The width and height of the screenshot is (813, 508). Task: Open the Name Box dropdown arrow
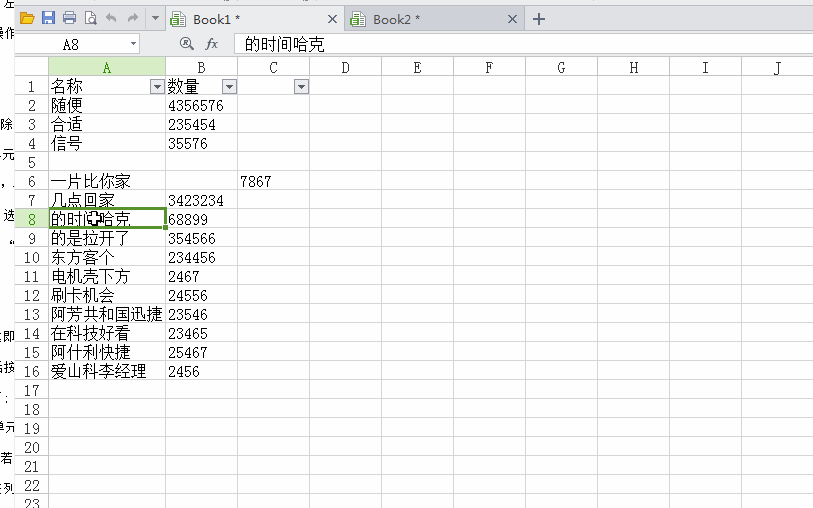pyautogui.click(x=133, y=44)
